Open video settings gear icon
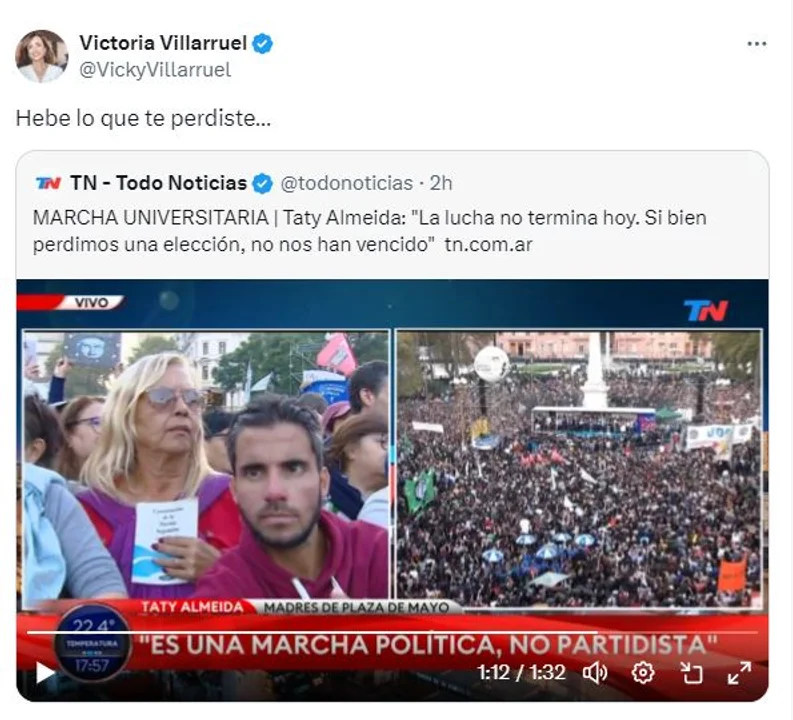 point(643,673)
